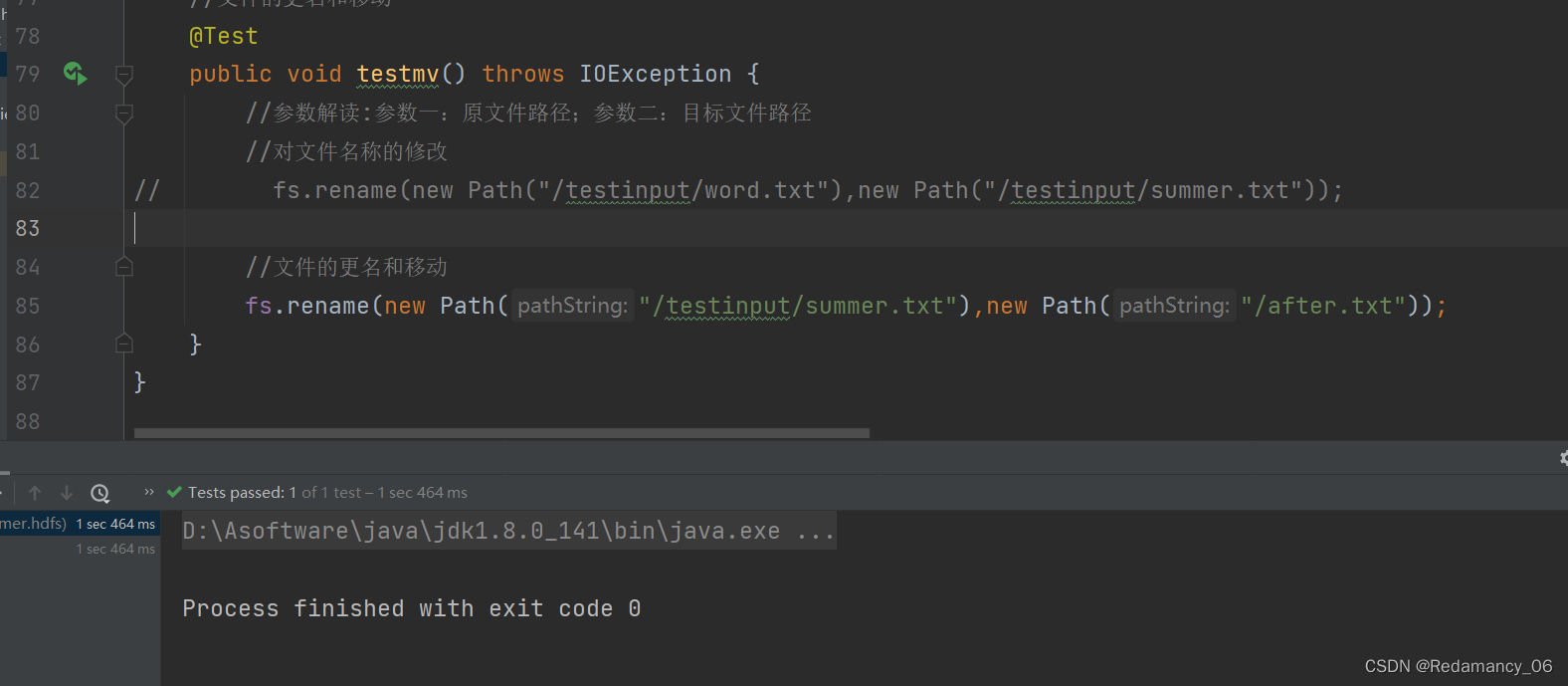Open test history clock icon
Viewport: 1568px width, 686px height.
click(99, 493)
